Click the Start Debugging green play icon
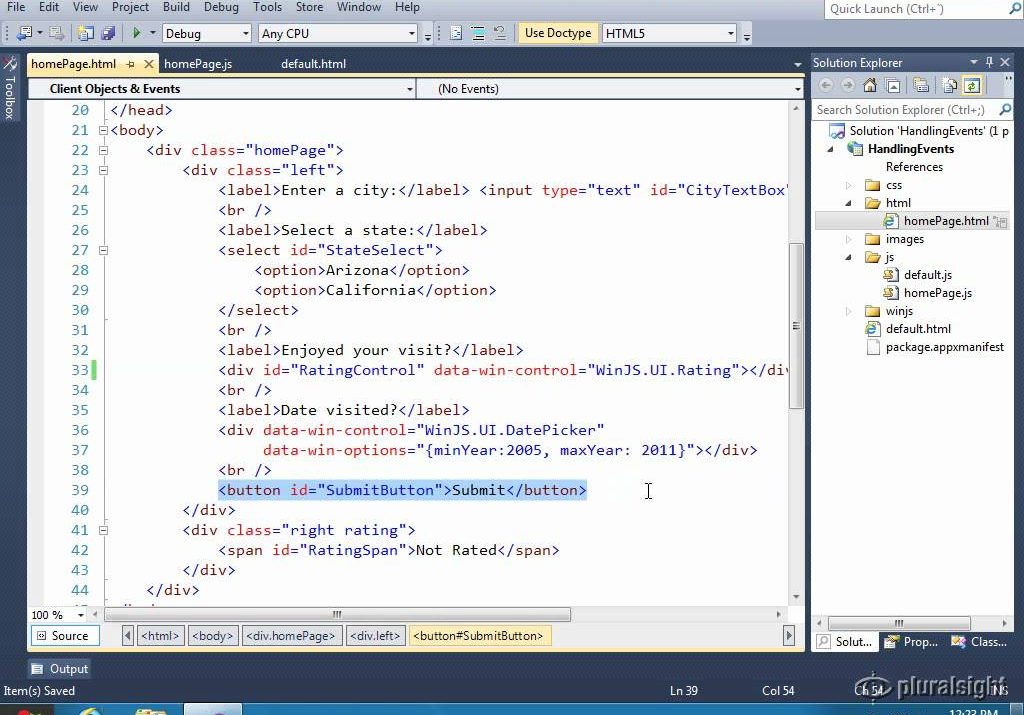The height and width of the screenshot is (715, 1024). (x=137, y=33)
